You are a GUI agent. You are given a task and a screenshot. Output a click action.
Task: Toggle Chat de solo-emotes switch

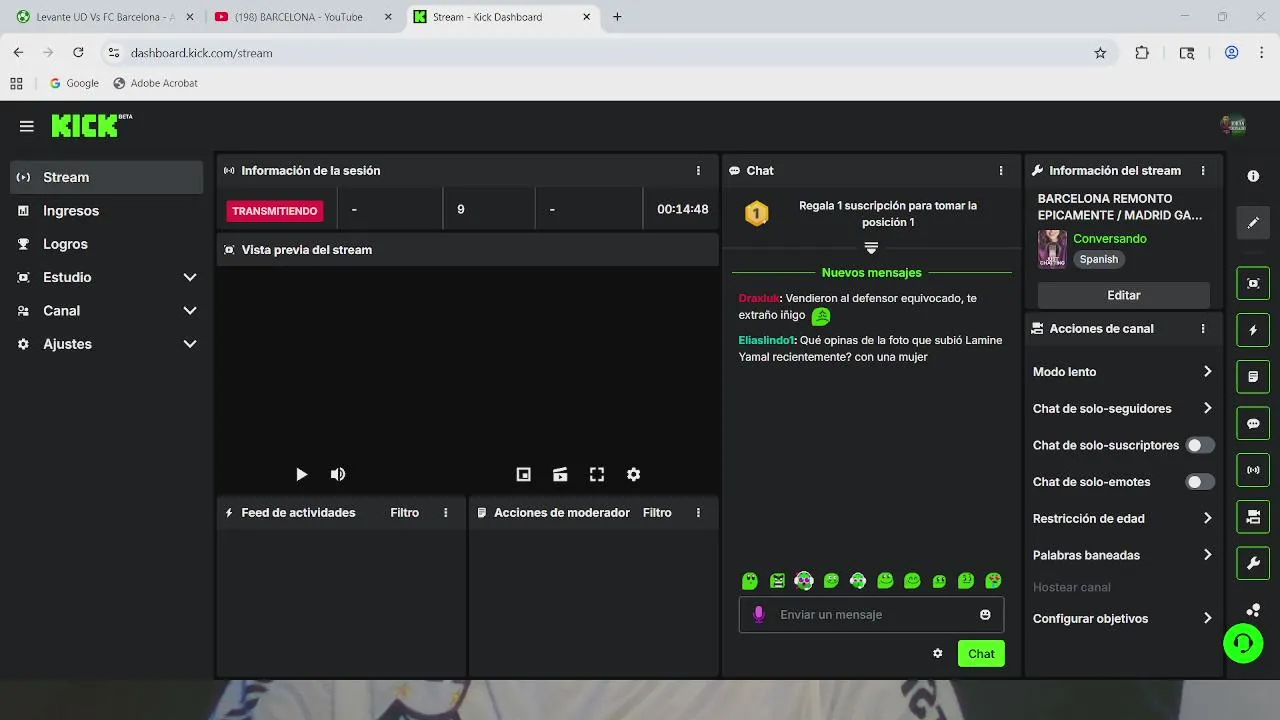click(x=1199, y=482)
